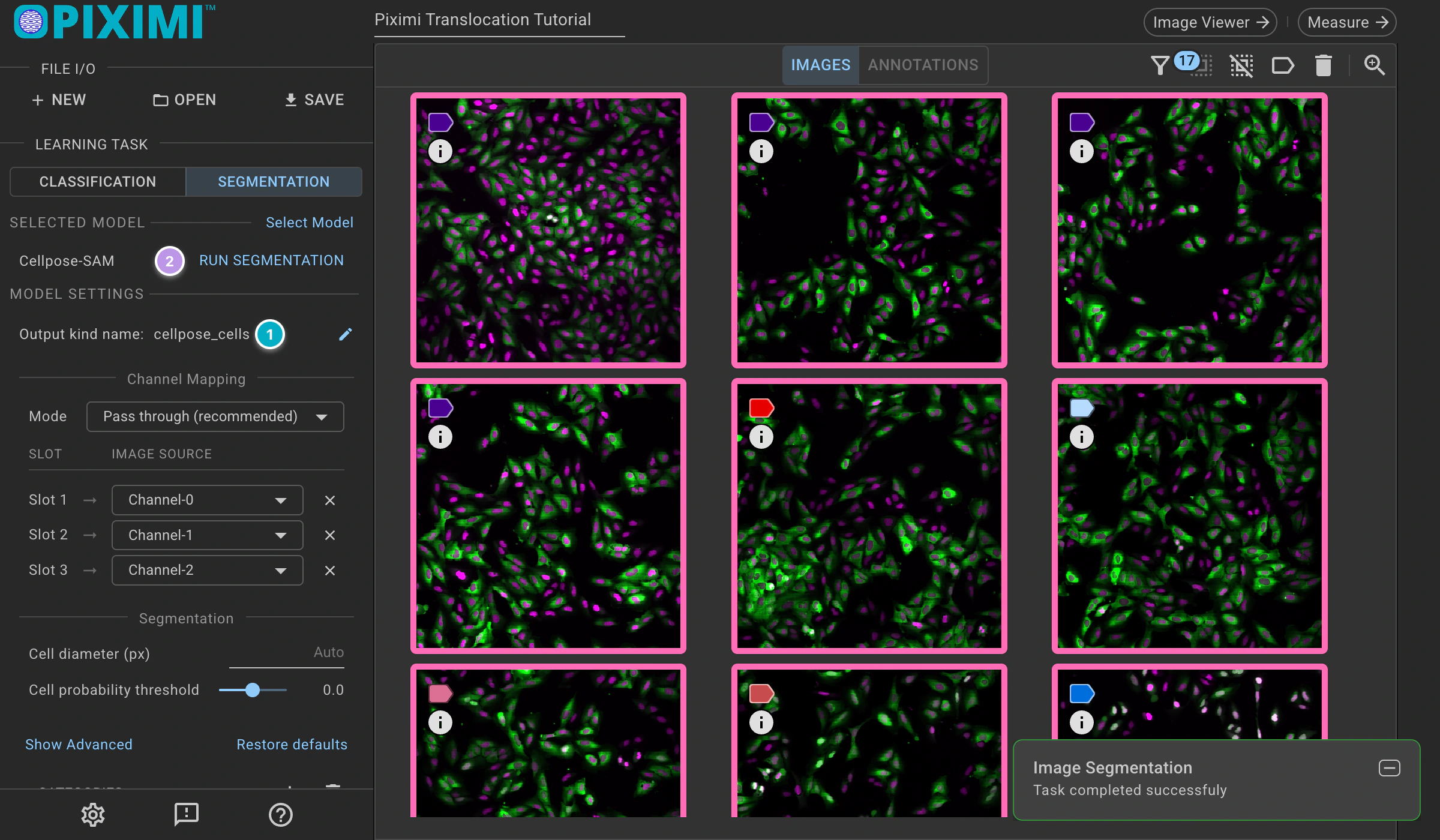
Task: Click RUN SEGMENTATION
Action: pyautogui.click(x=271, y=260)
